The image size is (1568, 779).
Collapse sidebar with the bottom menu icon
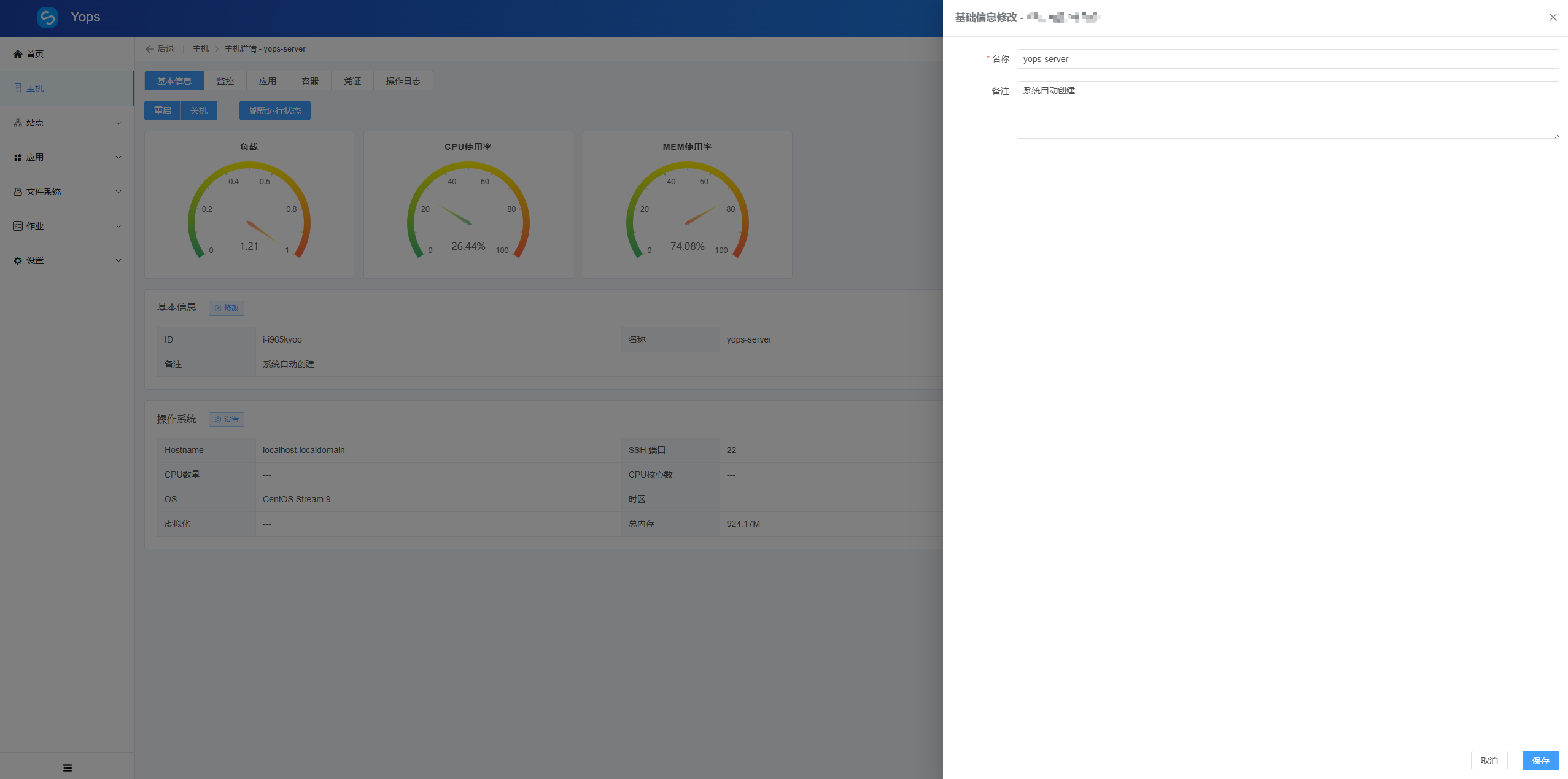tap(68, 768)
